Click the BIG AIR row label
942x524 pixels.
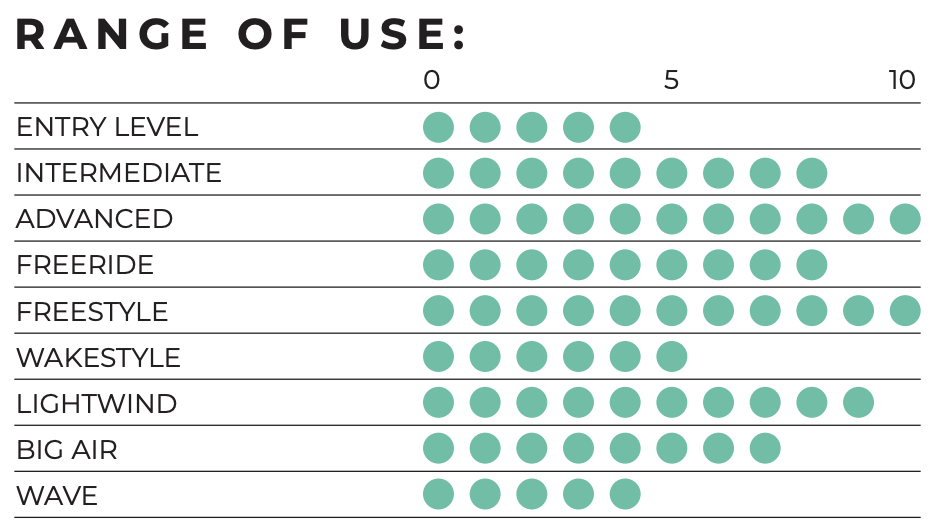[x=67, y=449]
